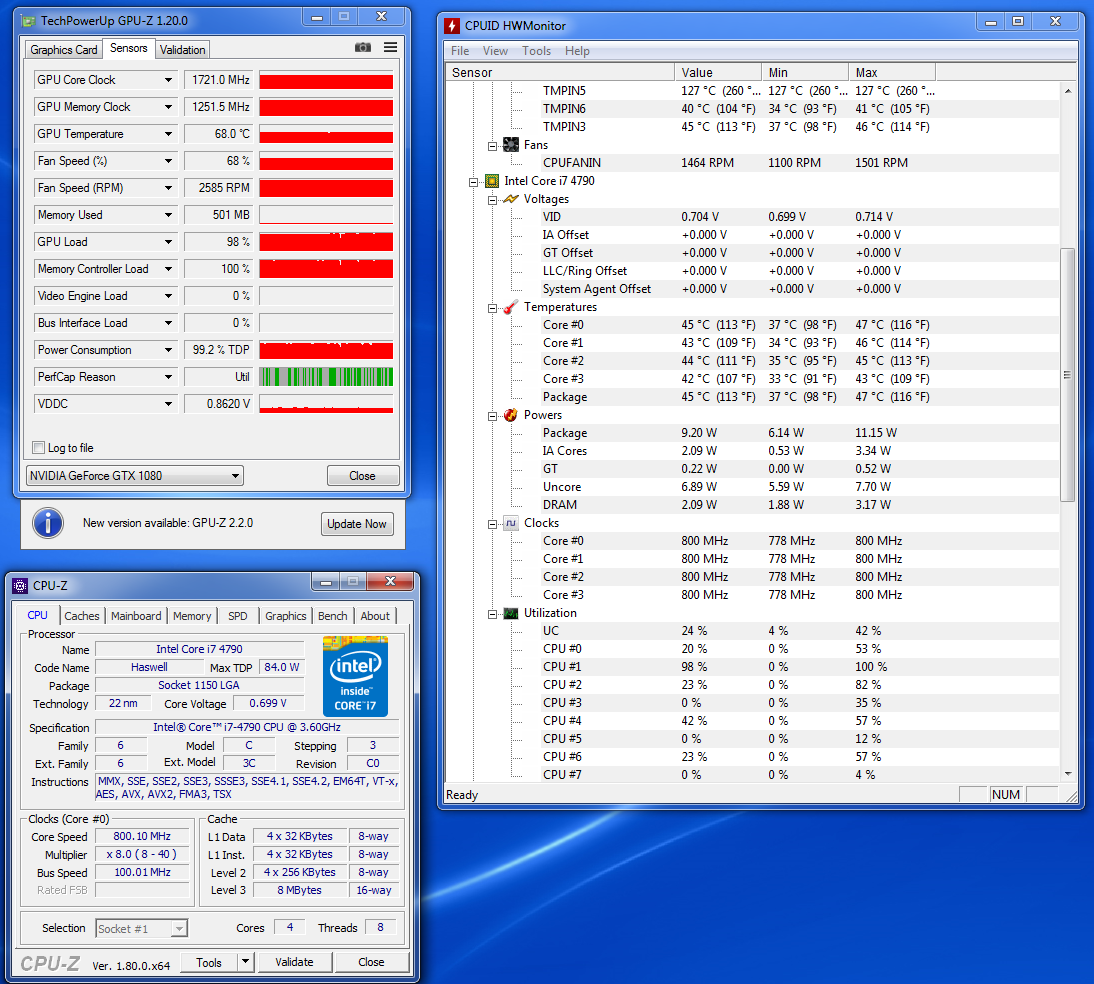The image size is (1094, 984).
Task: Open the Bench tab in CPU-Z
Action: [x=333, y=616]
